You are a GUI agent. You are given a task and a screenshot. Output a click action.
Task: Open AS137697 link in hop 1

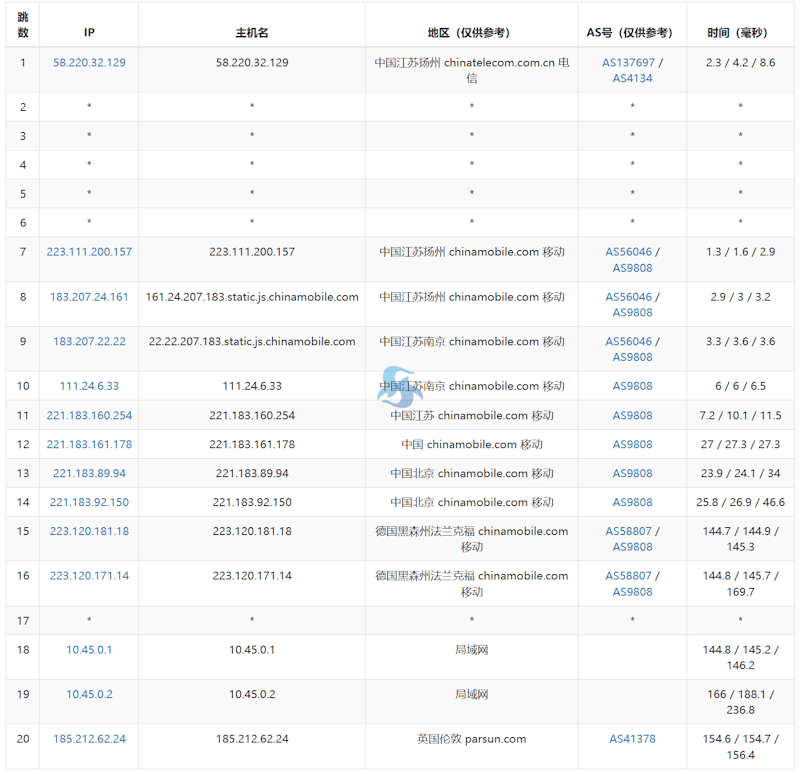tap(628, 62)
